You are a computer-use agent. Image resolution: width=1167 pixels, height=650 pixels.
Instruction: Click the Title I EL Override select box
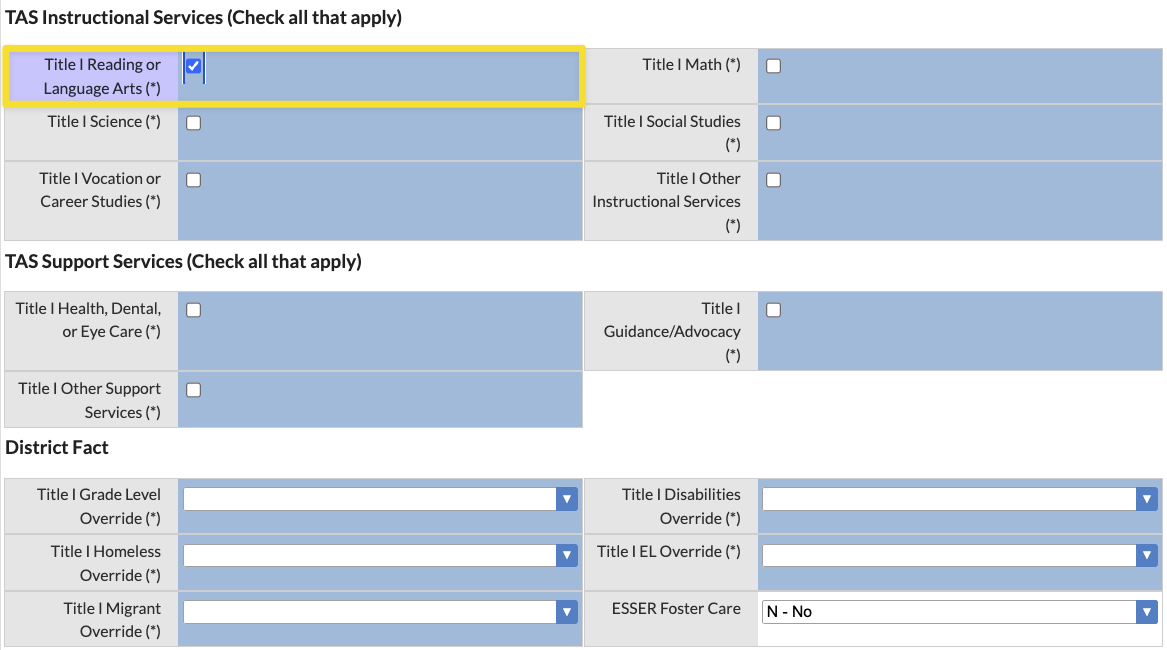point(959,555)
